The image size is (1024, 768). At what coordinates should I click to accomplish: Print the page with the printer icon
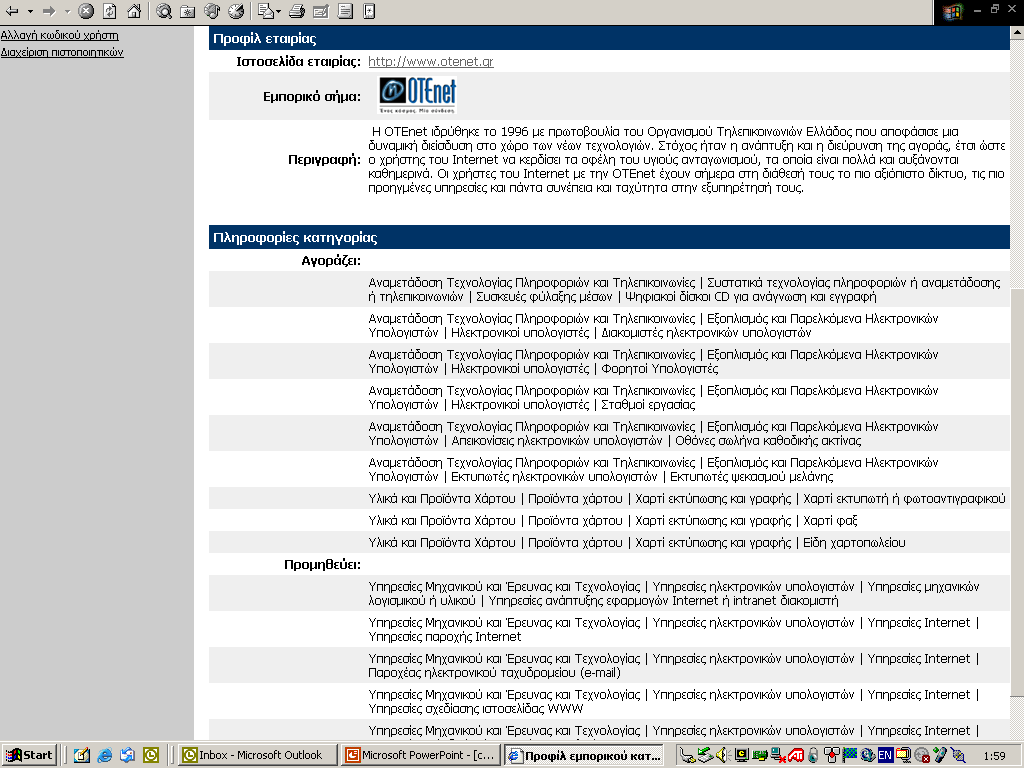coord(296,11)
